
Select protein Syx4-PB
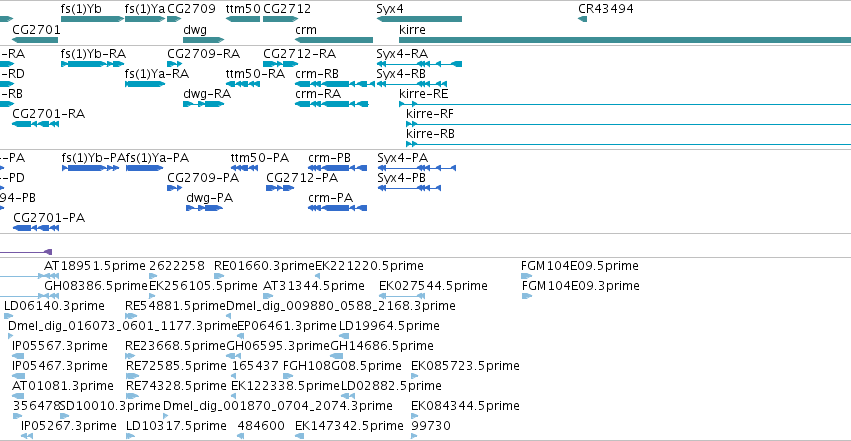[x=409, y=188]
